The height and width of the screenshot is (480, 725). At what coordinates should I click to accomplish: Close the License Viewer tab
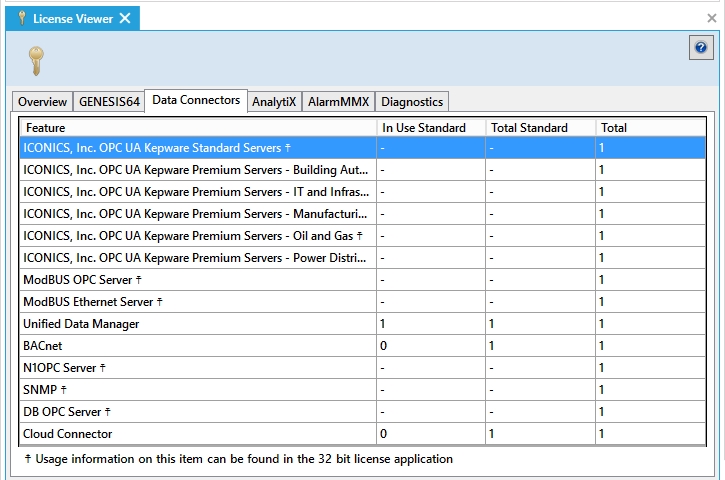(x=125, y=18)
